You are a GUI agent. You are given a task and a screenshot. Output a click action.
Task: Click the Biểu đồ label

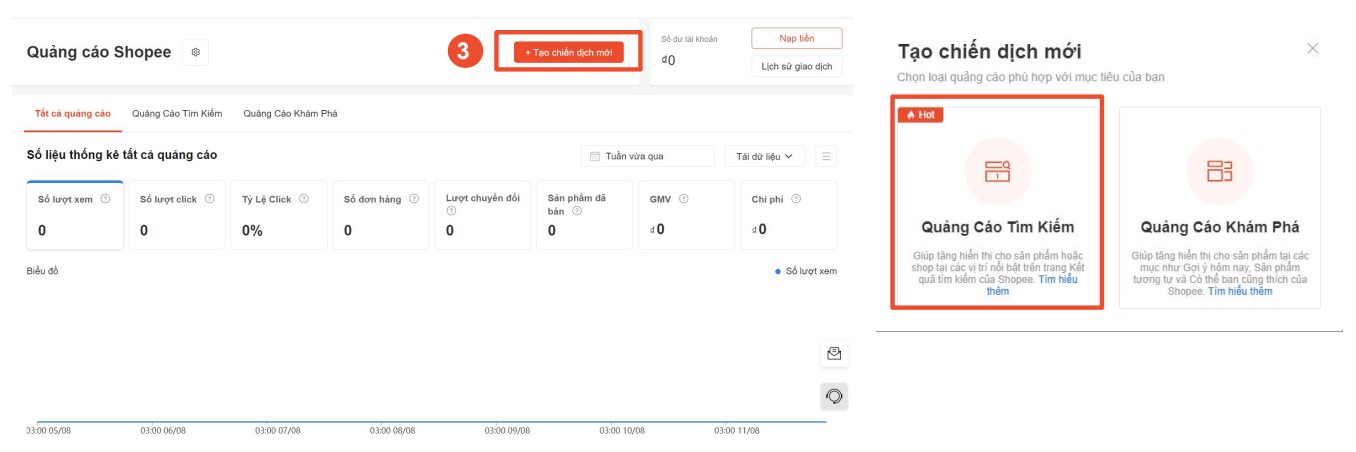pyautogui.click(x=42, y=271)
